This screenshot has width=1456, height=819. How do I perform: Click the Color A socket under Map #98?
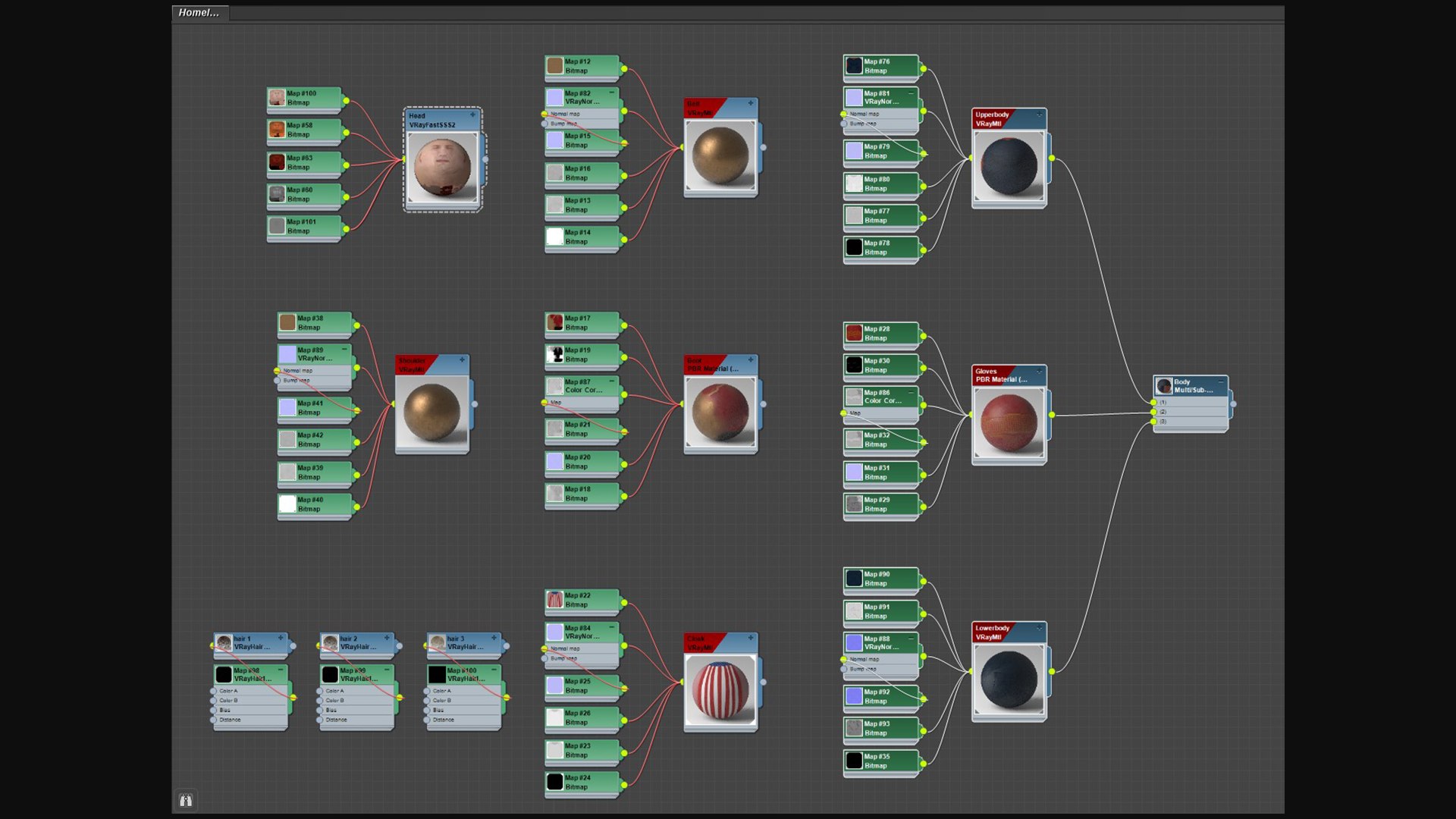[214, 691]
